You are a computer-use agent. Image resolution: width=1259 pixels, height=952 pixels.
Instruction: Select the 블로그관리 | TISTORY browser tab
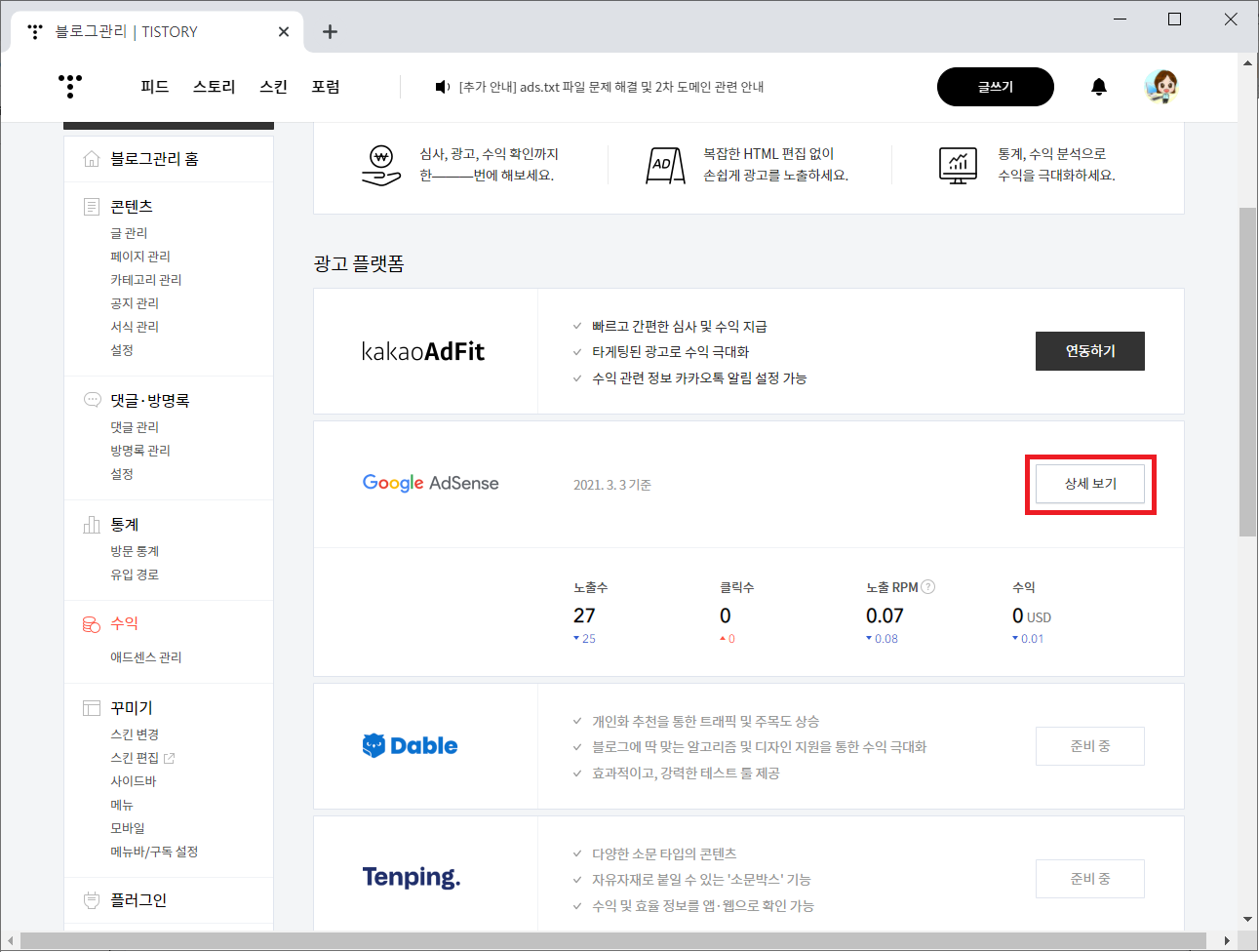pyautogui.click(x=158, y=32)
